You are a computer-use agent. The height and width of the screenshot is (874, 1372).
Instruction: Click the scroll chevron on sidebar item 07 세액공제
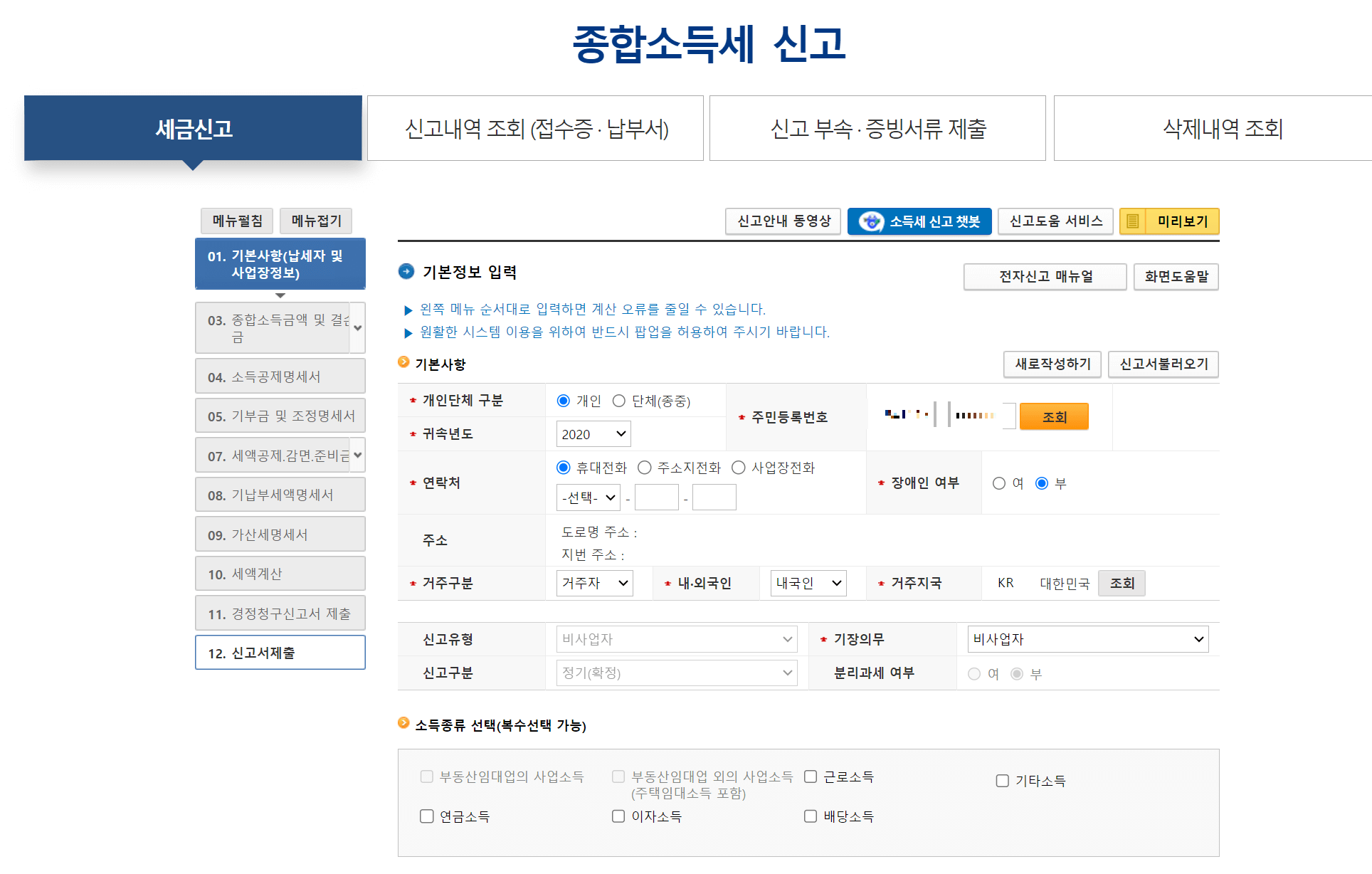[359, 455]
